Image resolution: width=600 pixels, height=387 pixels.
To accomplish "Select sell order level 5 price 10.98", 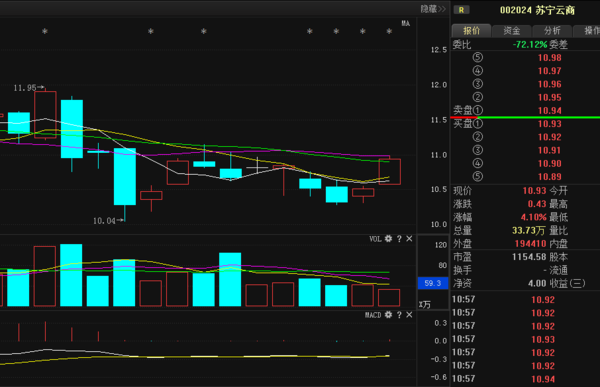I will (x=549, y=58).
